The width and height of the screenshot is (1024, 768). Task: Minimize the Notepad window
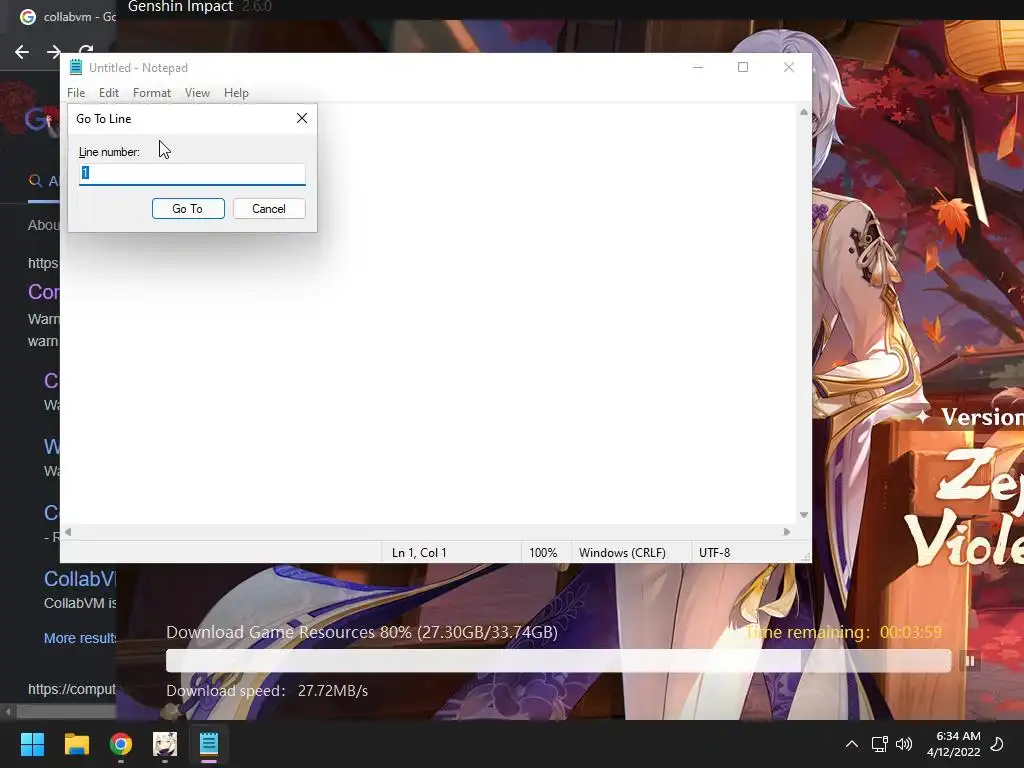point(698,67)
